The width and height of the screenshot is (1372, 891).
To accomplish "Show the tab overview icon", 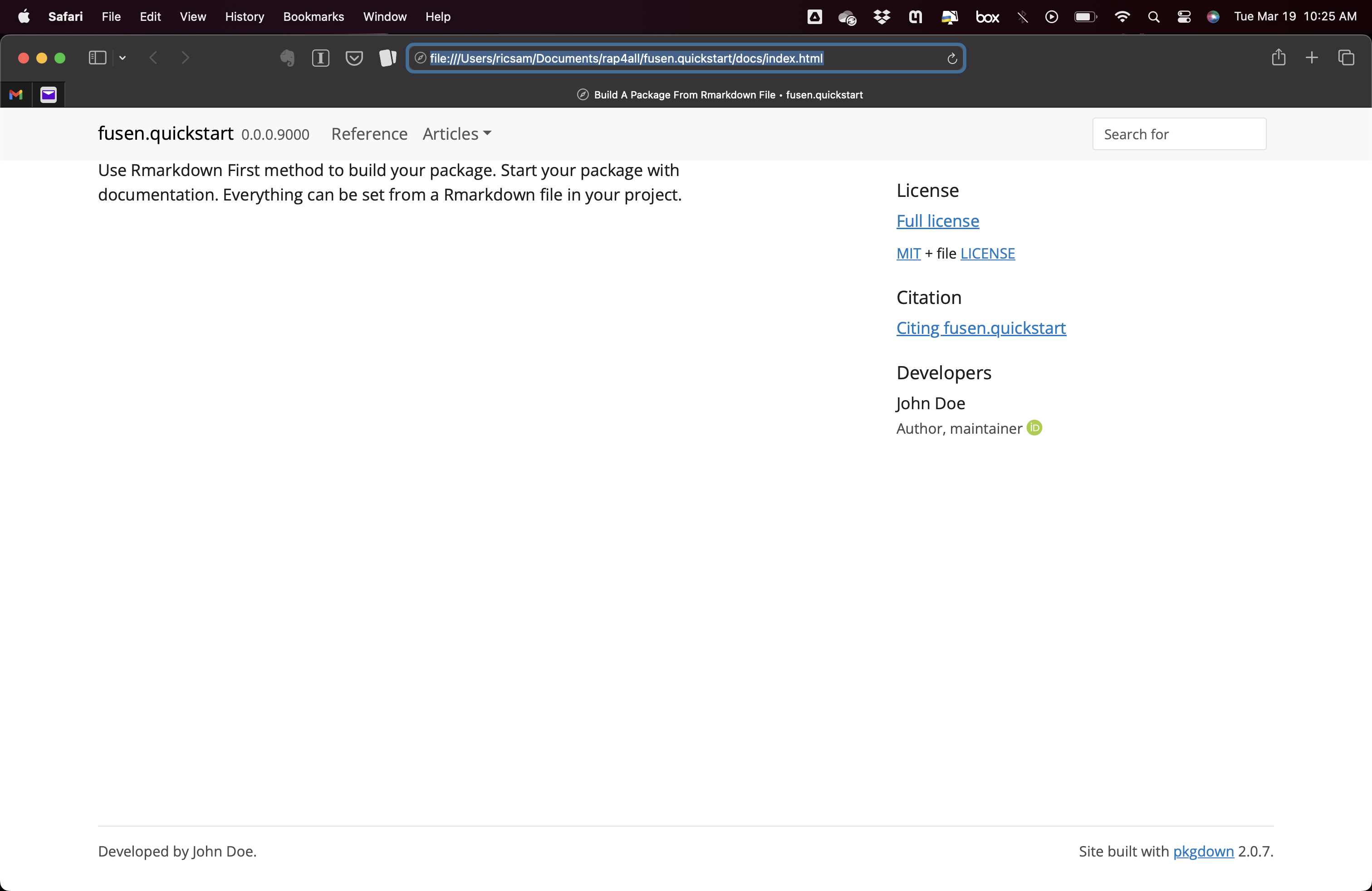I will click(1346, 58).
